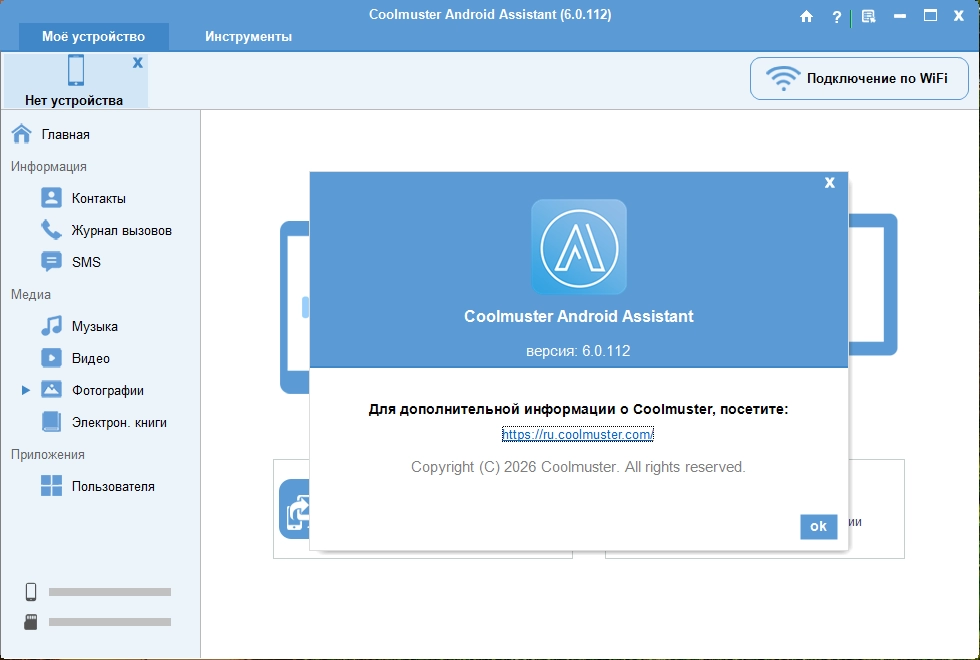The width and height of the screenshot is (980, 660).
Task: Click 'Нет устройства' device label
Action: (x=74, y=101)
